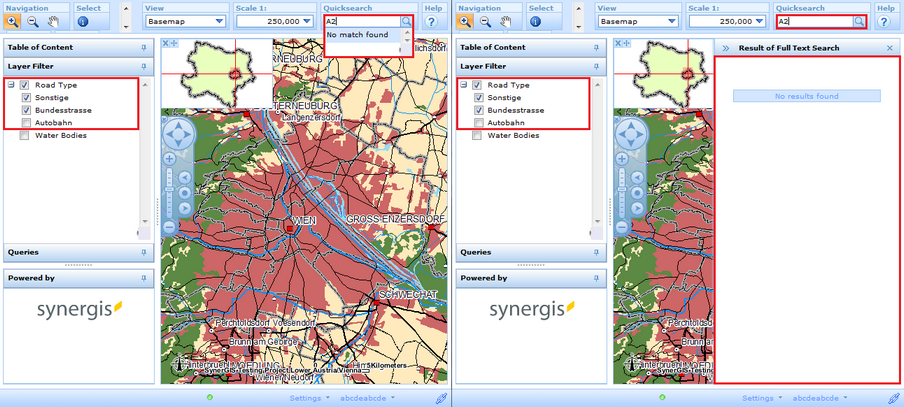Click pan compass control on left map
This screenshot has width=904, height=407.
click(179, 134)
